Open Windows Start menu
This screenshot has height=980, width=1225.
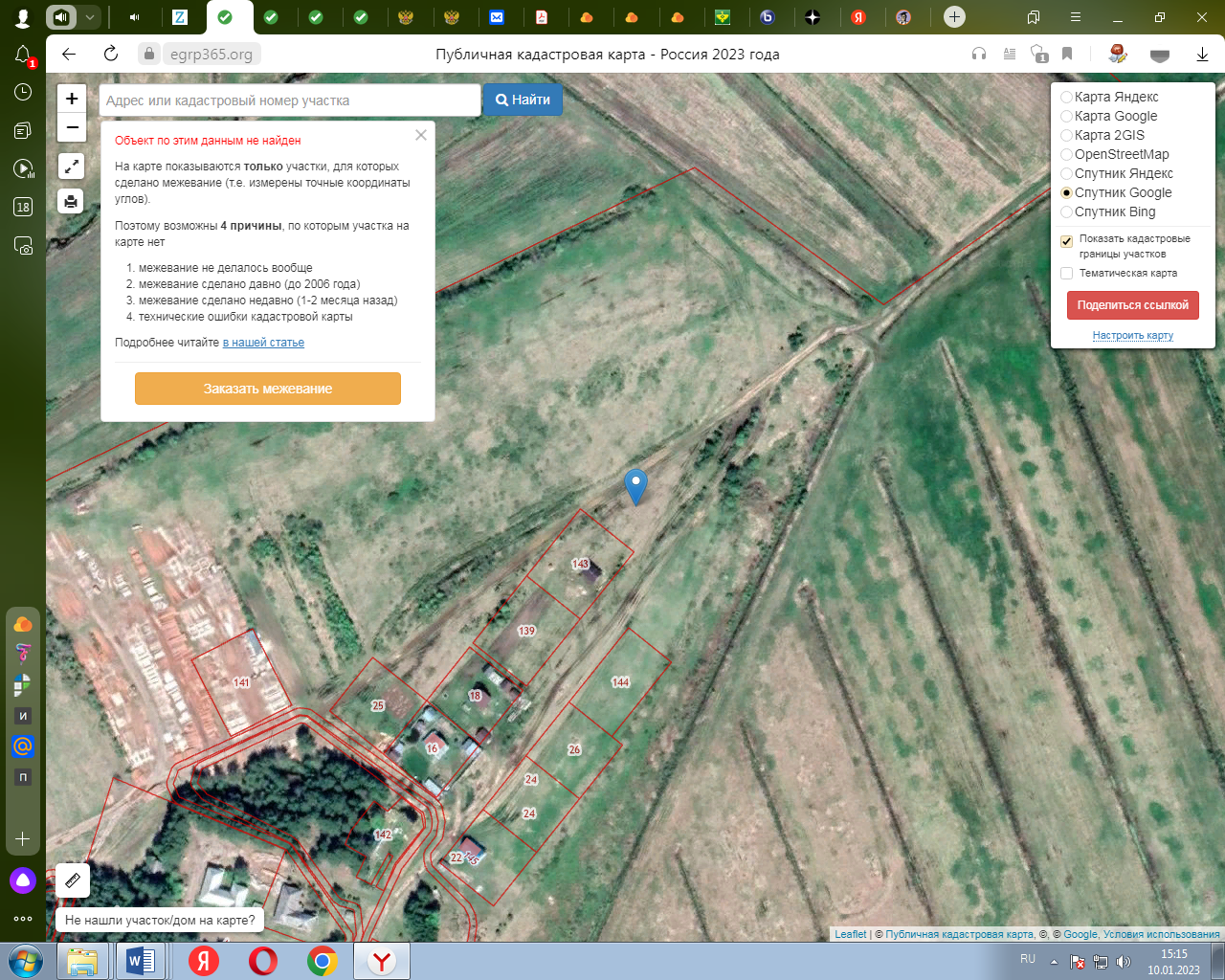[25, 961]
